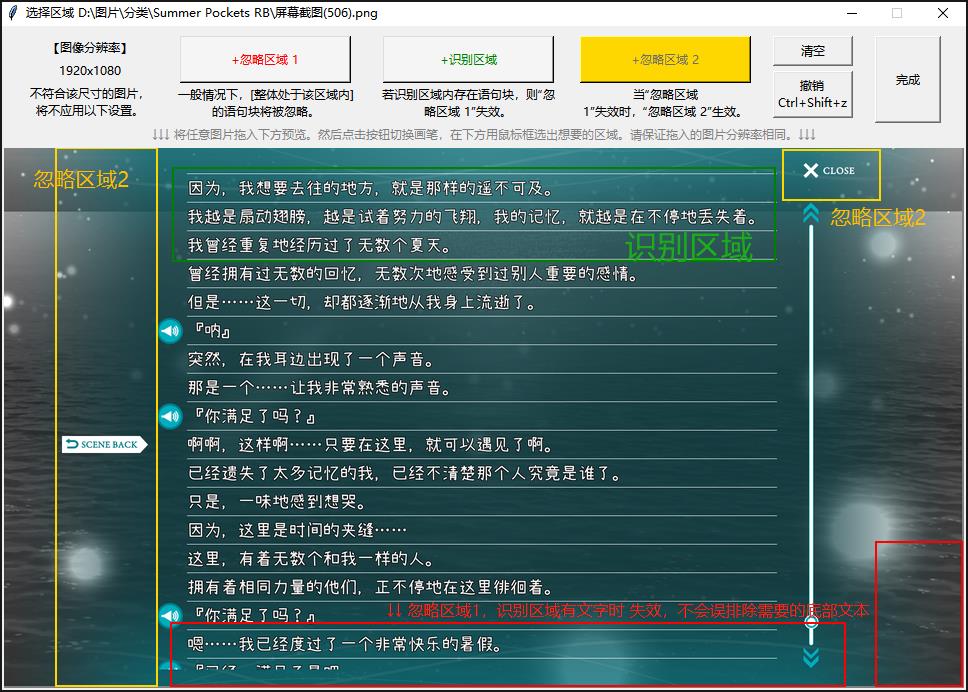Click the yellow +忽略区域 2 button
Viewport: 968px width, 692px height.
click(665, 59)
